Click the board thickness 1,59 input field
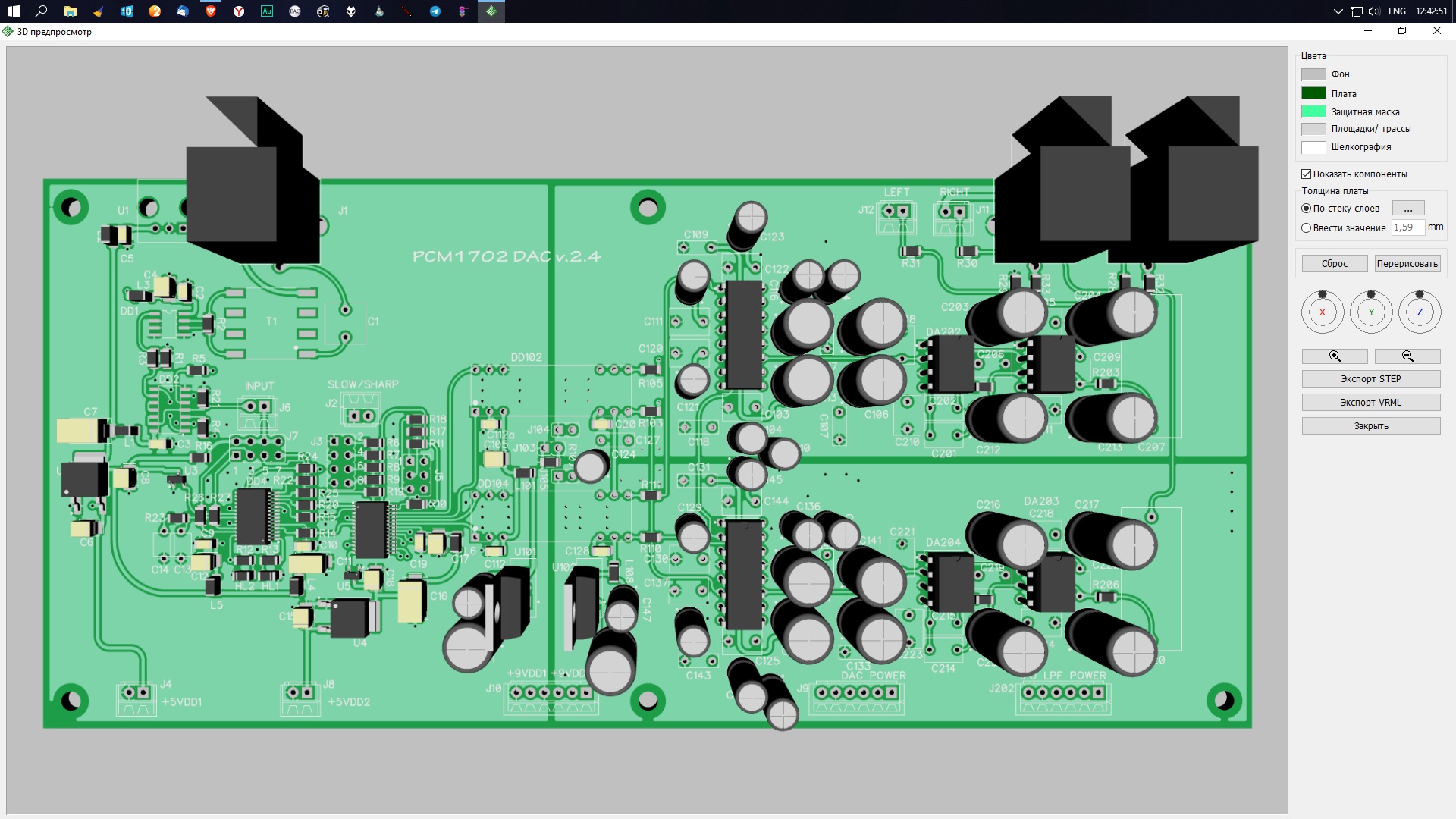Screen dimensions: 1456x819 tap(1407, 227)
